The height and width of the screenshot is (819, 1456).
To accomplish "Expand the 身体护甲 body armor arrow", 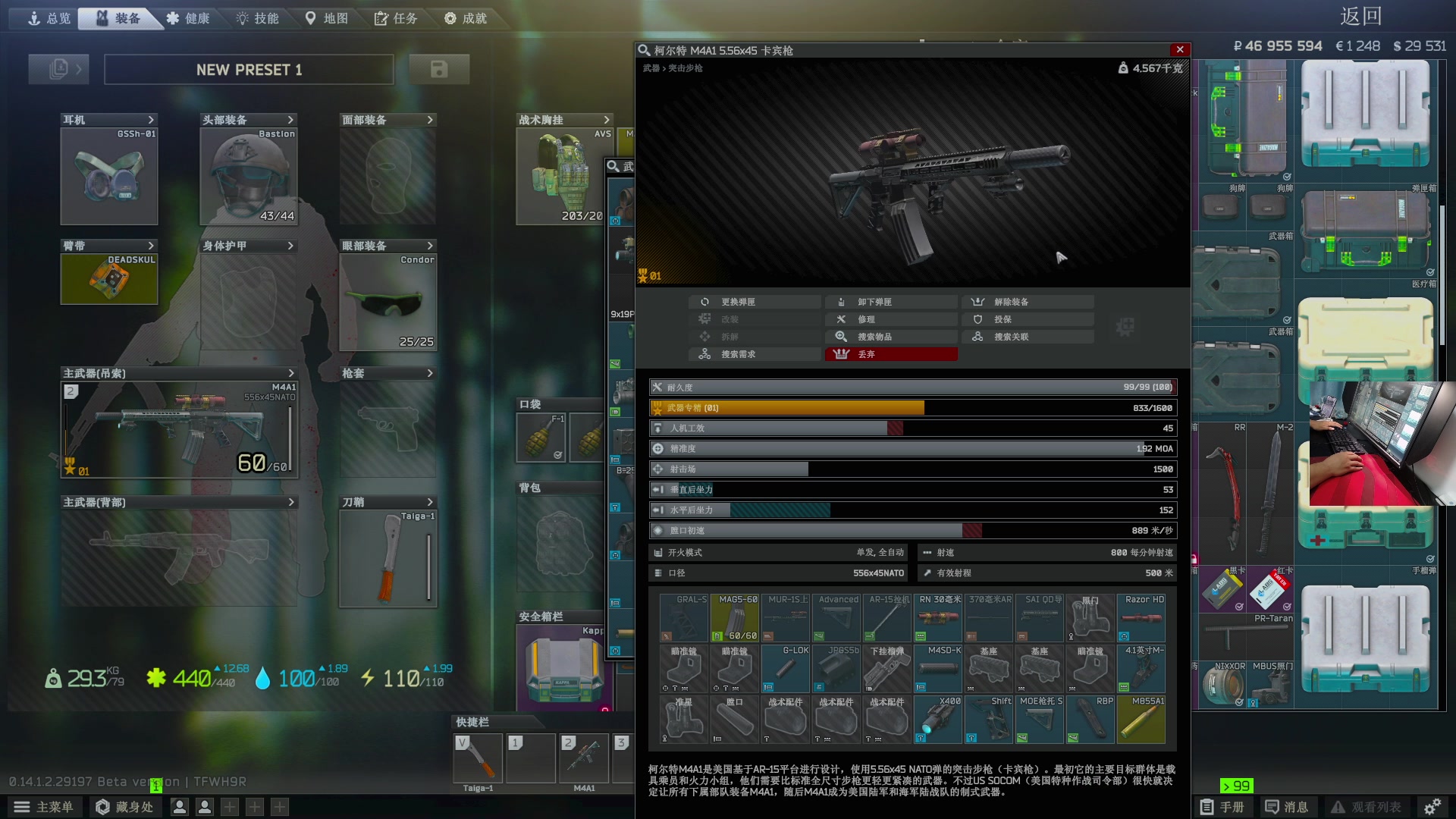I will [x=290, y=246].
